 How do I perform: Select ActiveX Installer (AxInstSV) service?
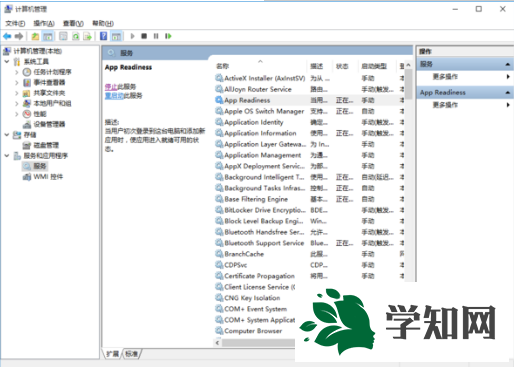(x=309, y=78)
